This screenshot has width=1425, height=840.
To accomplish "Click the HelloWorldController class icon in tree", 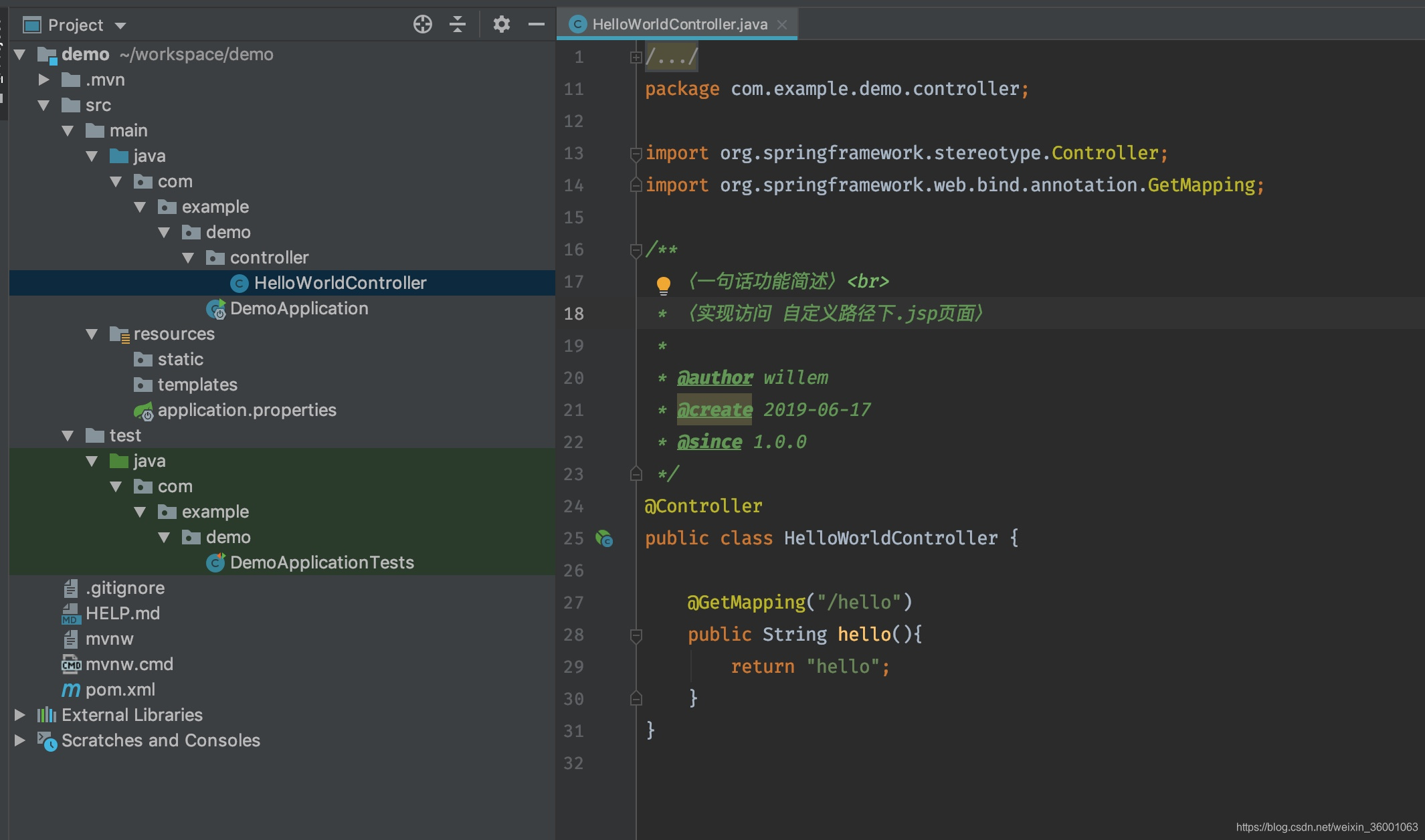I will tap(240, 284).
